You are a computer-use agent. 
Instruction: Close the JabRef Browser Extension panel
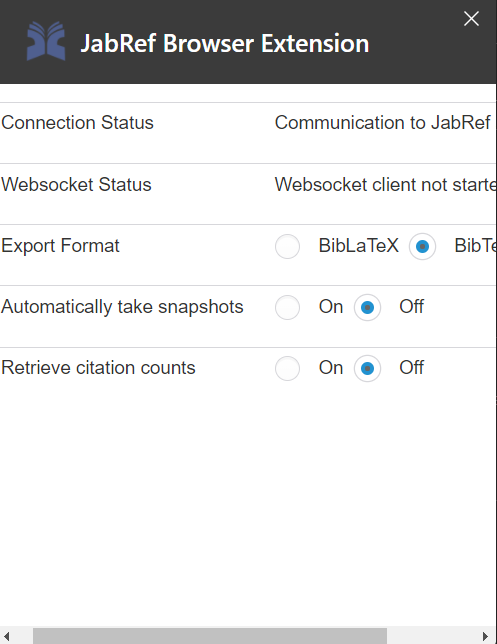click(471, 18)
